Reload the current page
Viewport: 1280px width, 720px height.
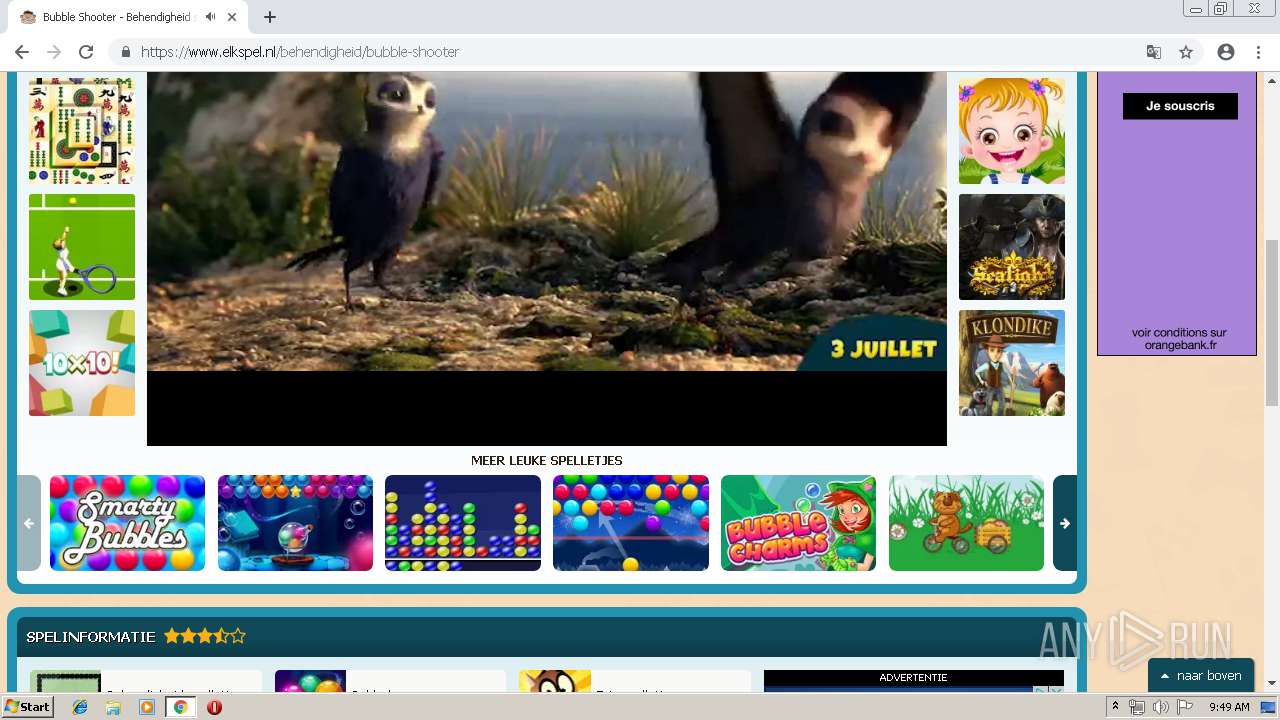click(86, 52)
